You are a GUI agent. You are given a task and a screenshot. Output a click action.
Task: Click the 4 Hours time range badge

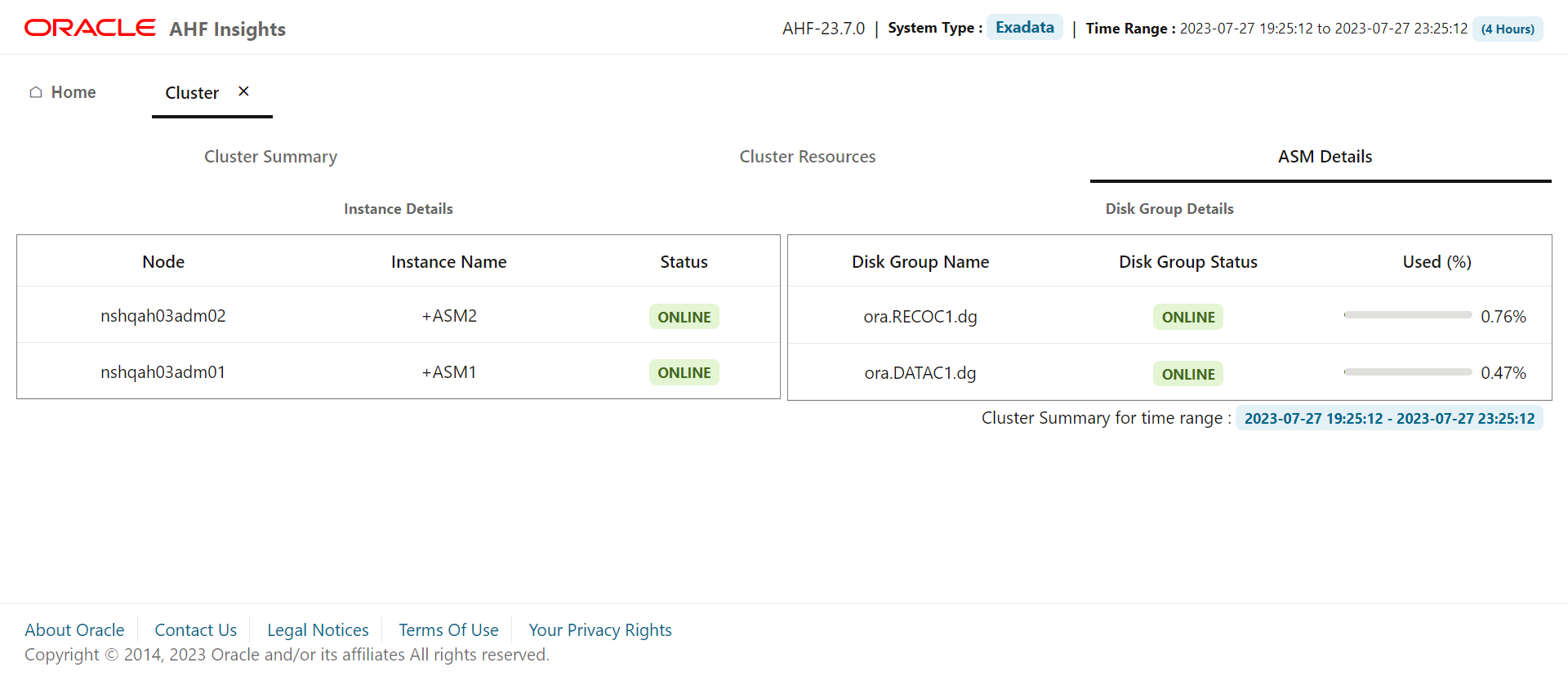pos(1508,29)
